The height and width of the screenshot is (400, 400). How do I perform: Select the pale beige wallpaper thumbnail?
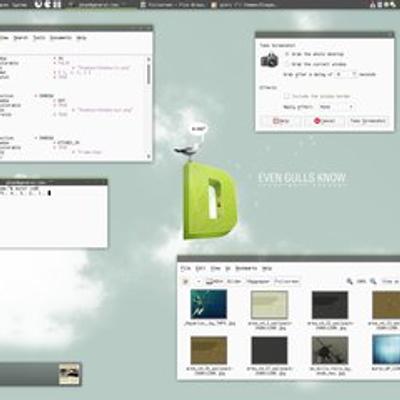click(269, 305)
